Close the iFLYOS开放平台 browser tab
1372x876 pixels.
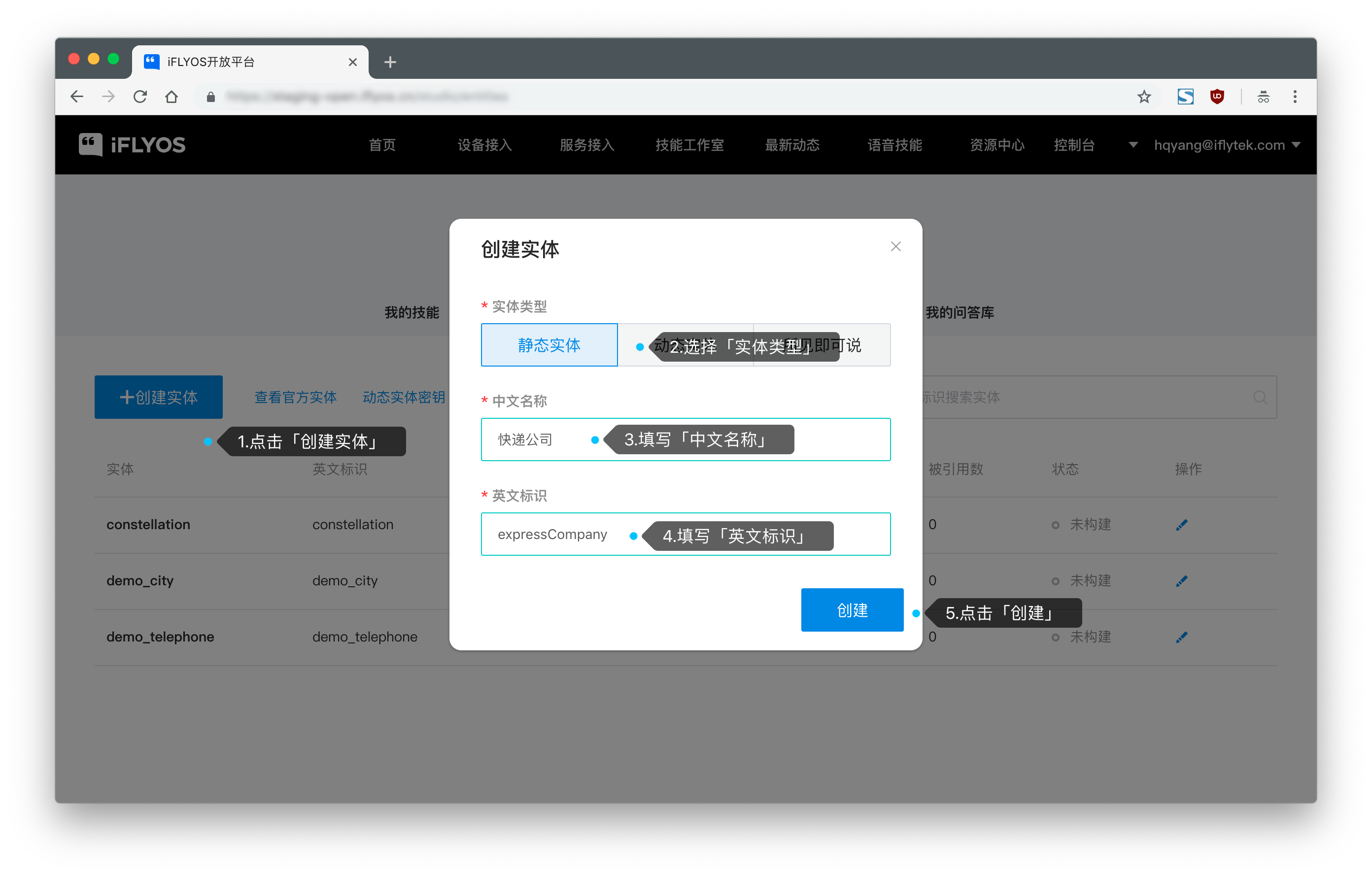(353, 62)
